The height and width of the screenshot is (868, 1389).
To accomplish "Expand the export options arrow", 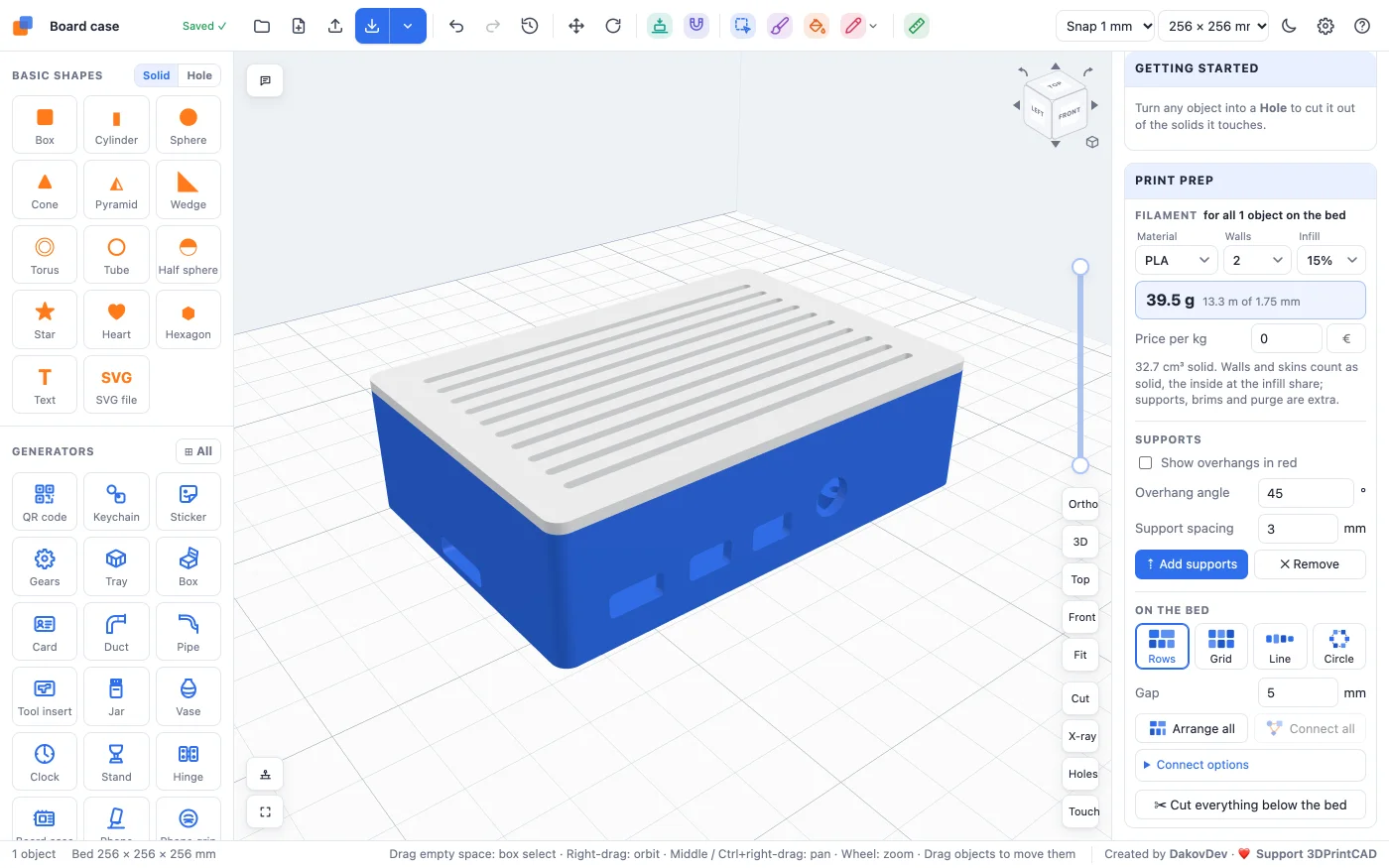I will pyautogui.click(x=408, y=26).
